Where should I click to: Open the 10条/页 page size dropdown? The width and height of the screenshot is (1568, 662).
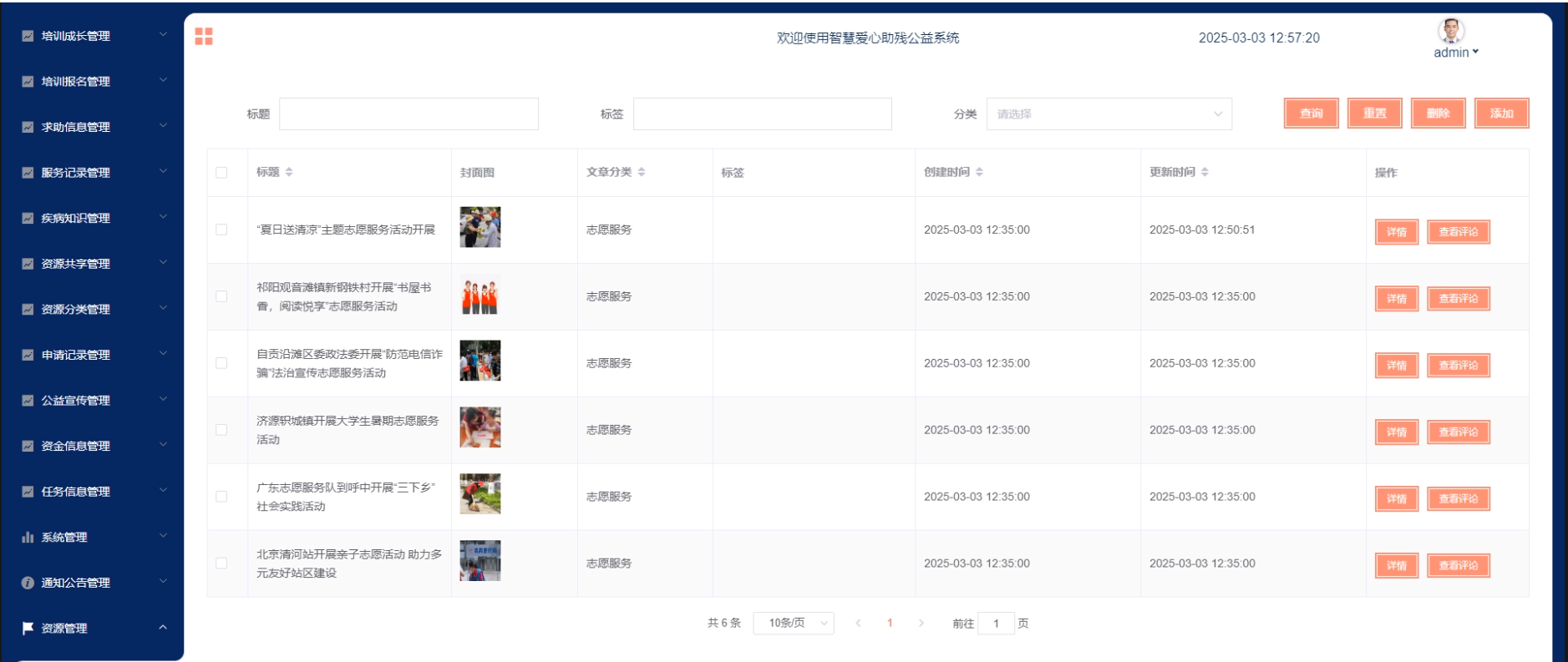(794, 623)
